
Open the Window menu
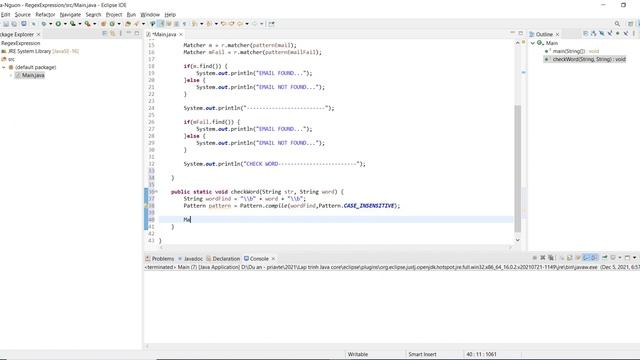[x=150, y=14]
